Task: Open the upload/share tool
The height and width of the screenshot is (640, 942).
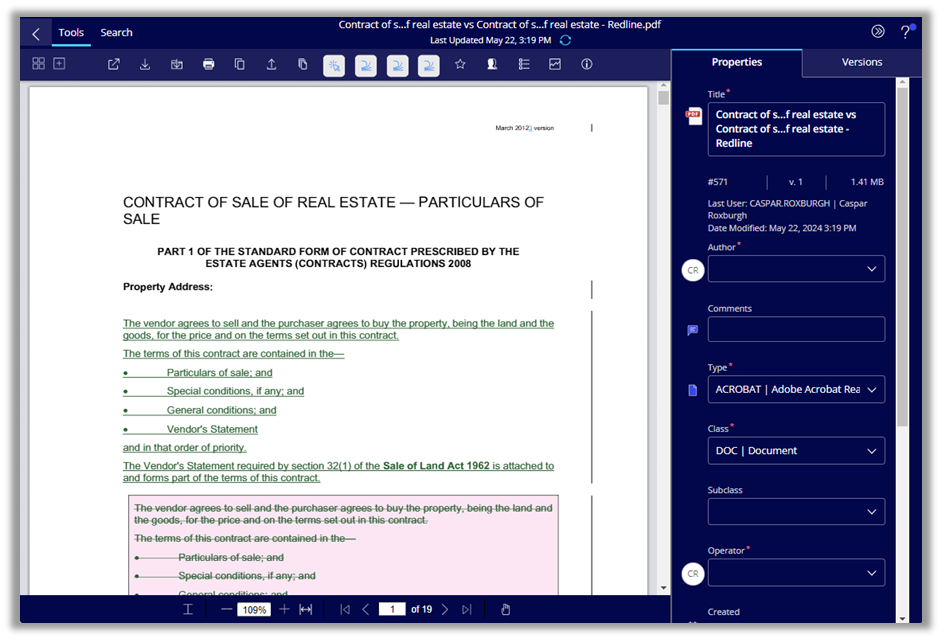Action: pyautogui.click(x=271, y=63)
